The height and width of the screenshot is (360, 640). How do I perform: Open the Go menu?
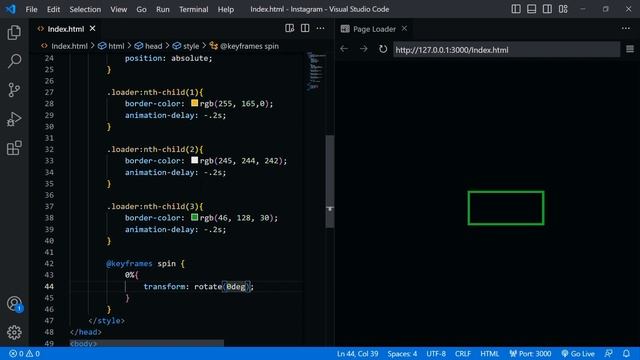141,9
